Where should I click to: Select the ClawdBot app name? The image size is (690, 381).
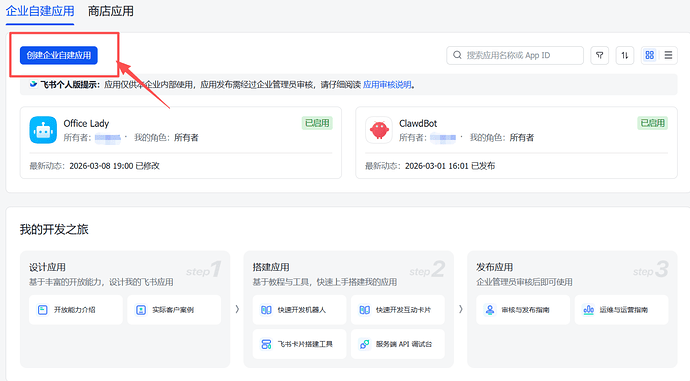click(x=418, y=123)
